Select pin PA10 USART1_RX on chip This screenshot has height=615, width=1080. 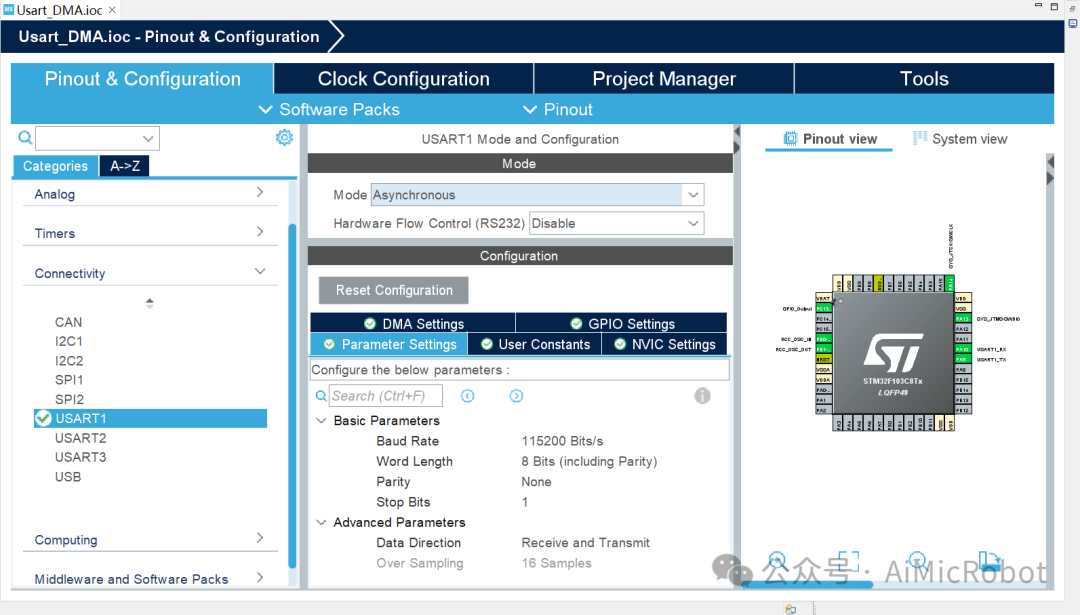963,349
